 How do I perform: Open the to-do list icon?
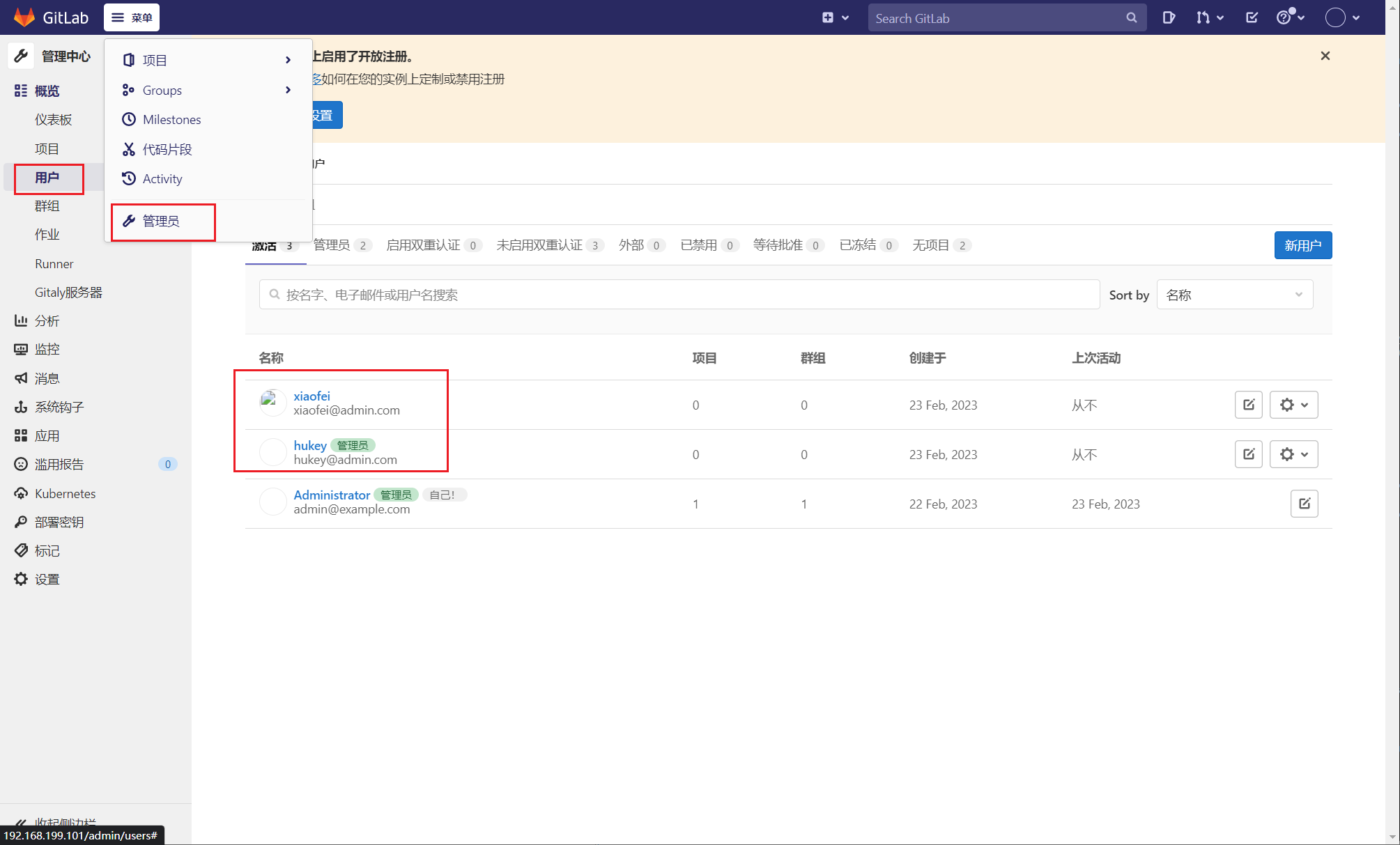tap(1252, 18)
